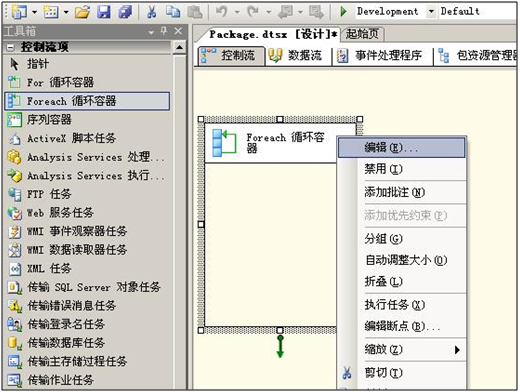Image resolution: width=520 pixels, height=392 pixels.
Task: Open the Development configuration dropdown
Action: [x=431, y=12]
